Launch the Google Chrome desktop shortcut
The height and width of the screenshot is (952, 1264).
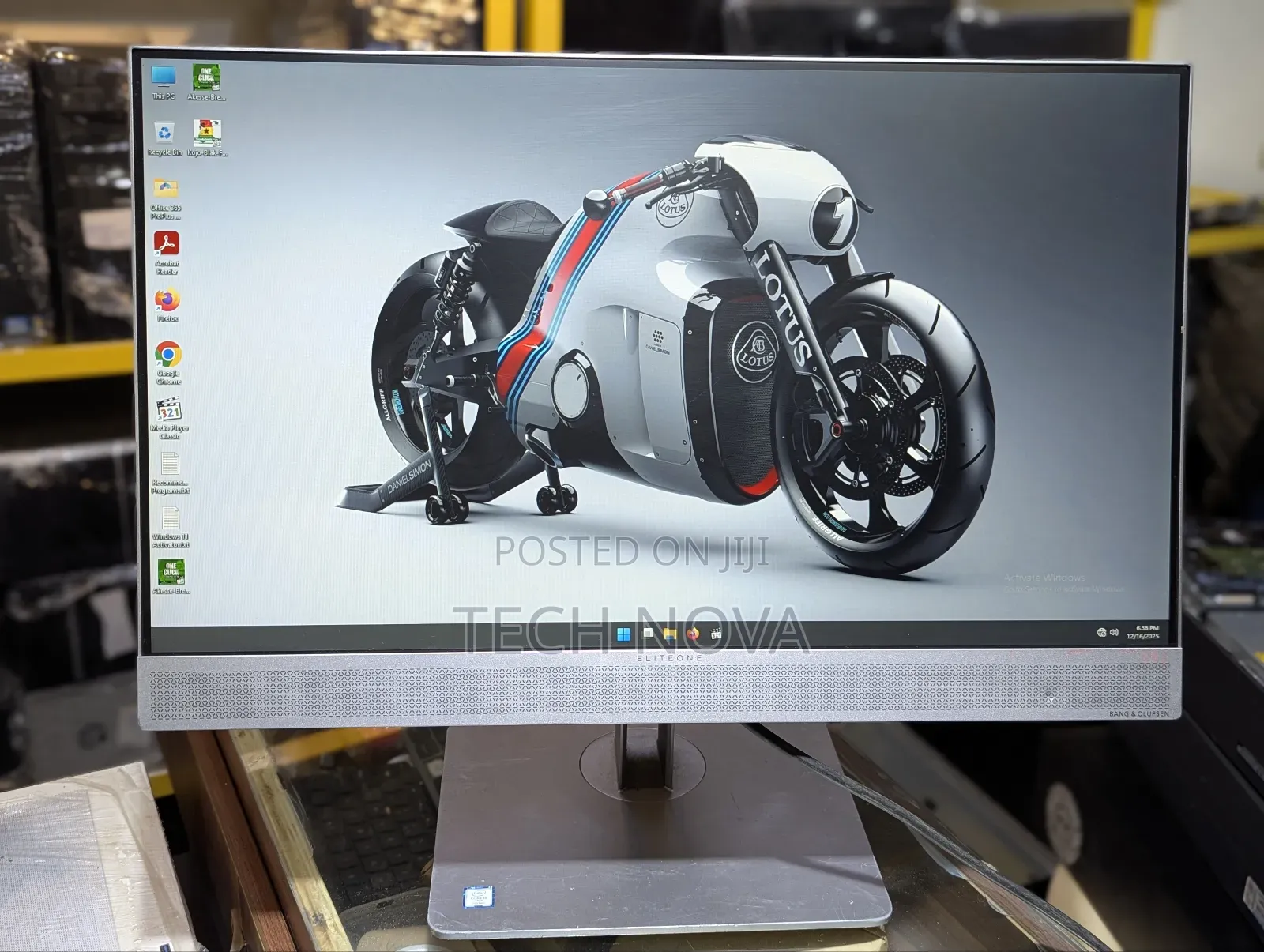[168, 363]
